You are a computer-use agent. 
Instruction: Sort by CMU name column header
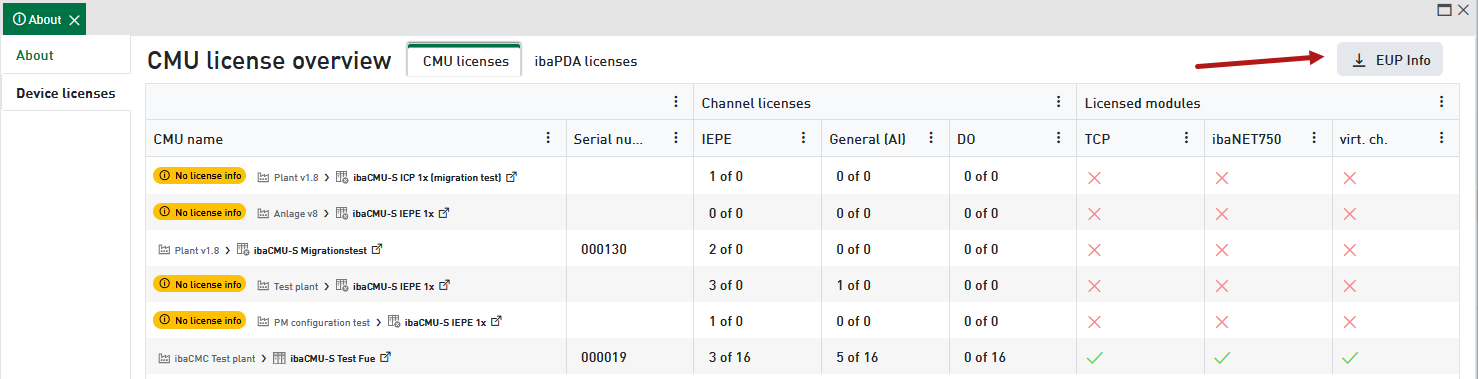tap(188, 139)
